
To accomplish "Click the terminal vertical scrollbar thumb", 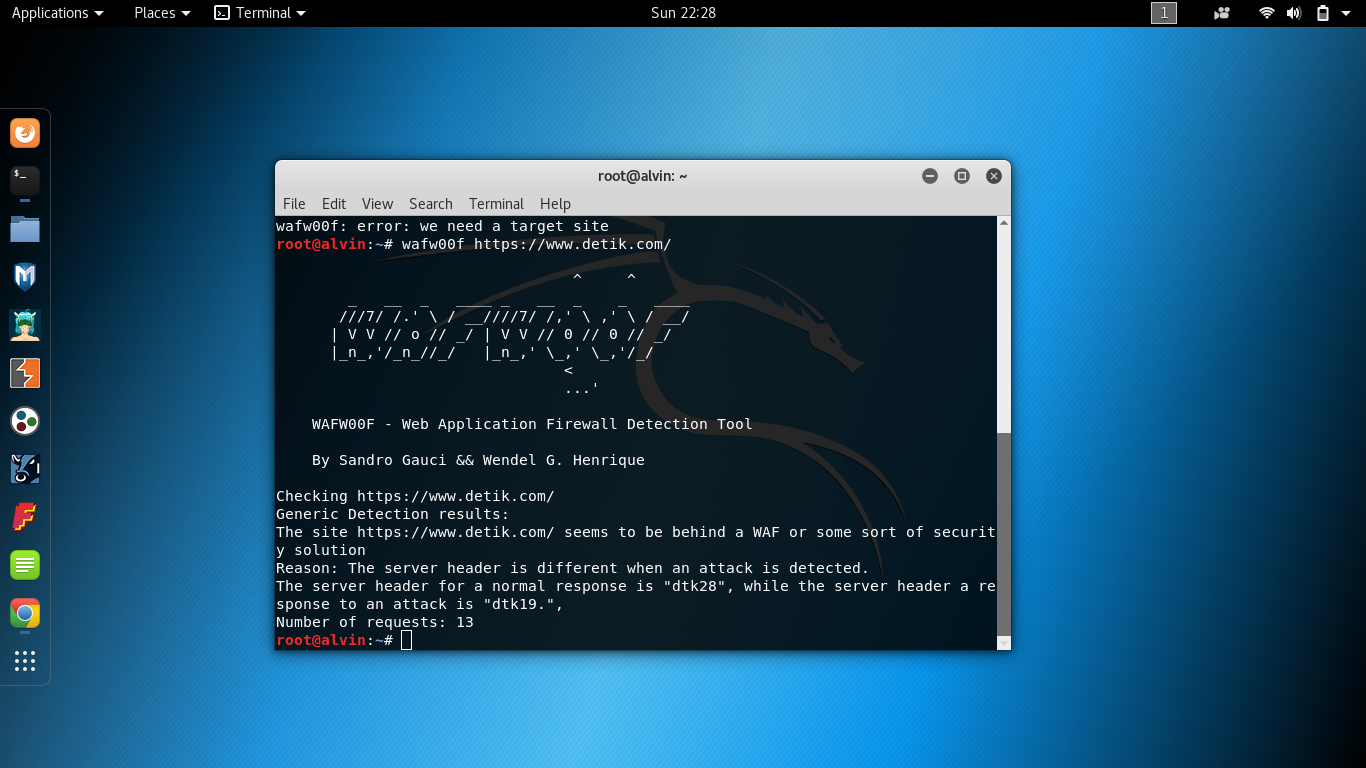I will click(1004, 533).
